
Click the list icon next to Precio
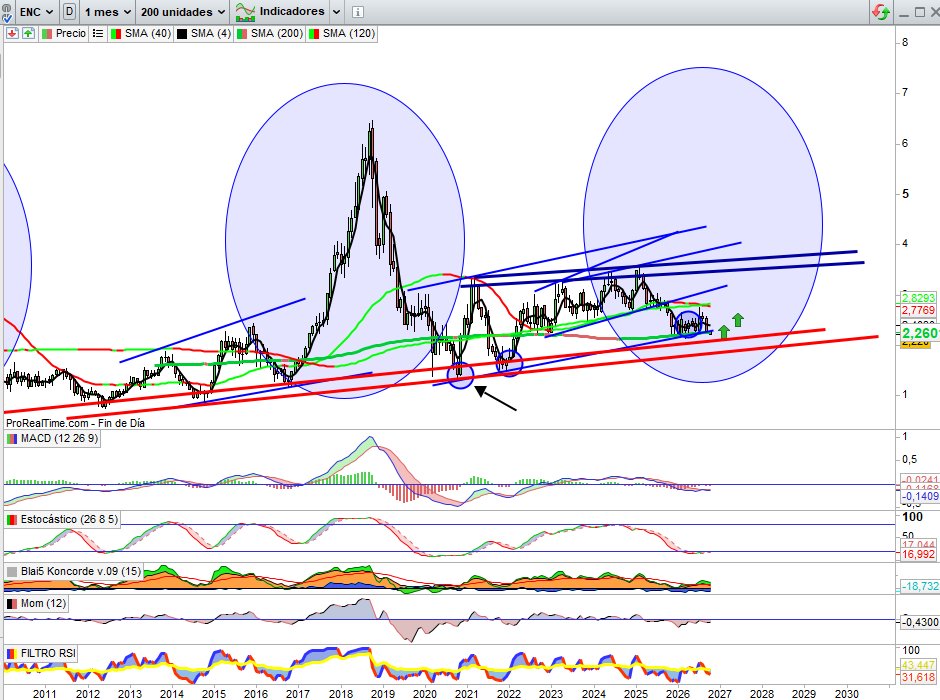tap(98, 34)
